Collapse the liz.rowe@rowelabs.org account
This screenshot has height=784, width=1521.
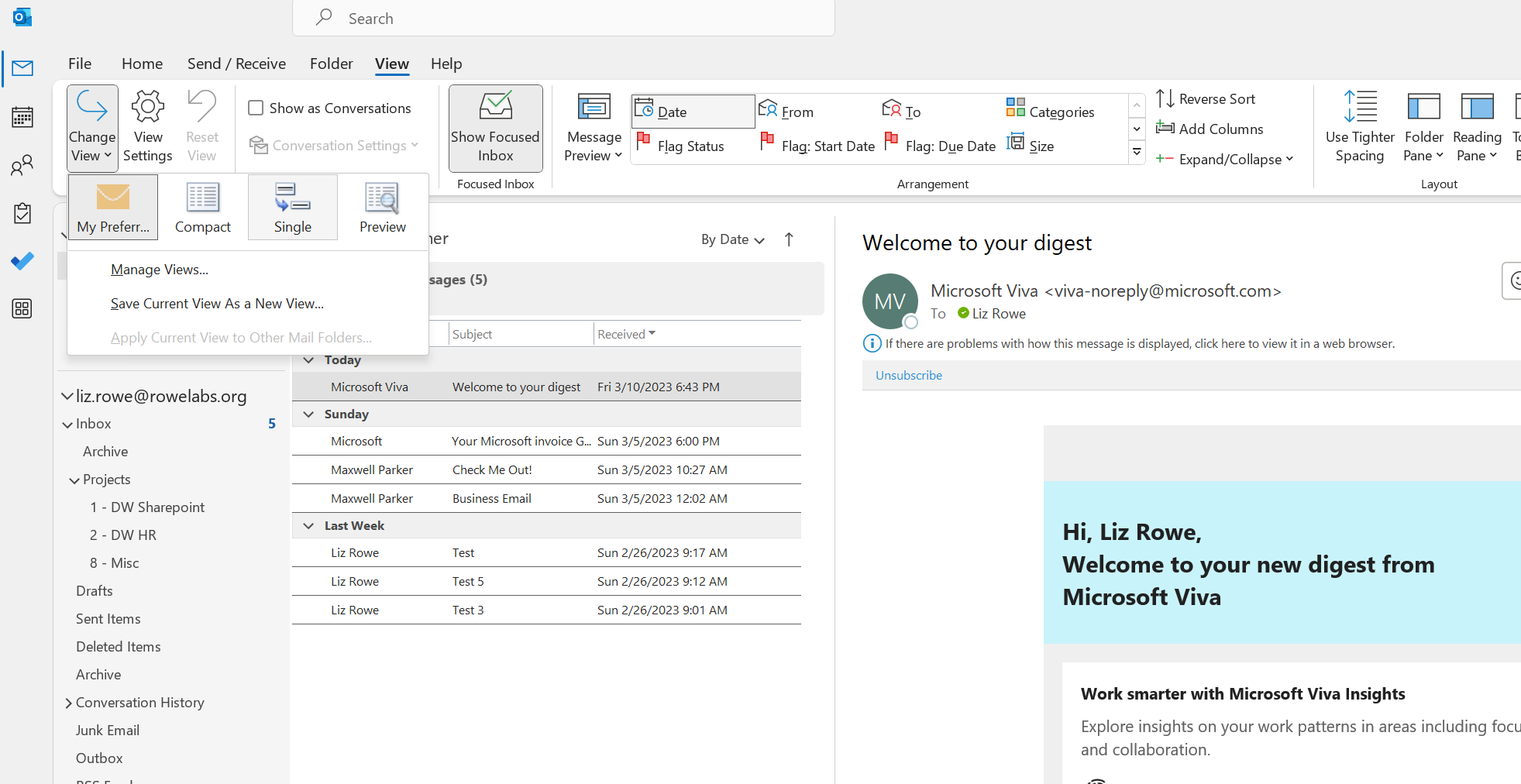pyautogui.click(x=67, y=397)
